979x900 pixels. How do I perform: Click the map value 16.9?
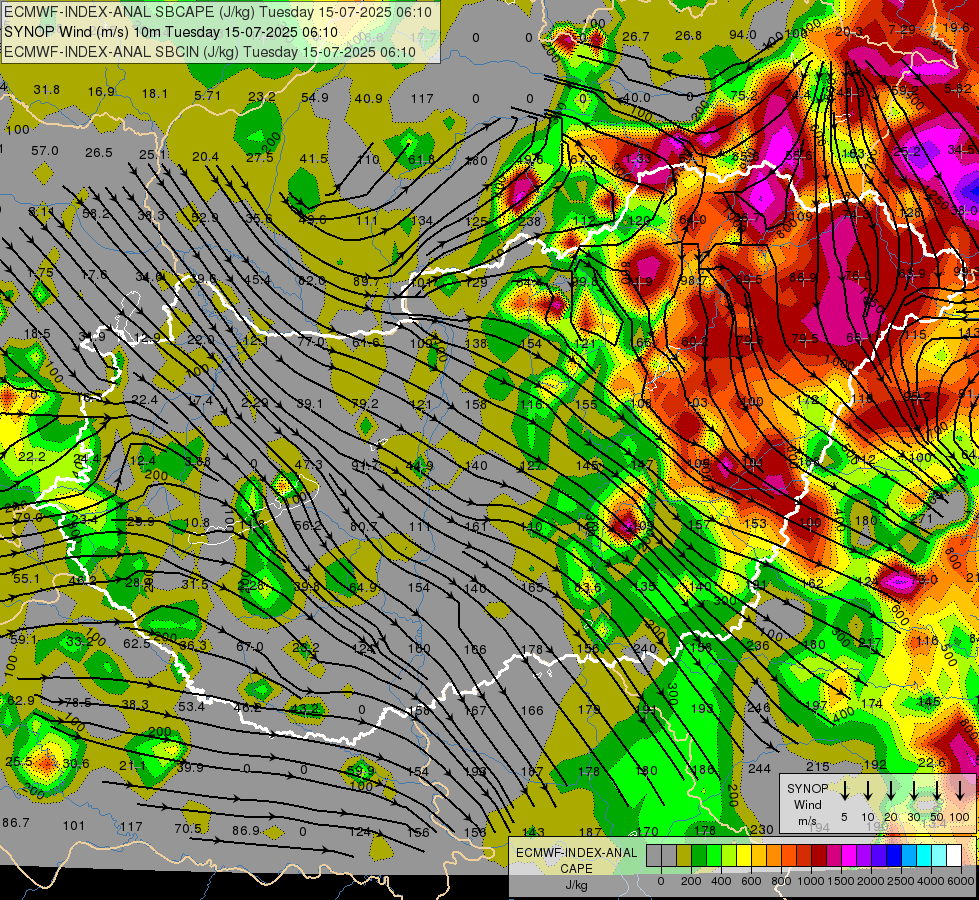click(101, 92)
